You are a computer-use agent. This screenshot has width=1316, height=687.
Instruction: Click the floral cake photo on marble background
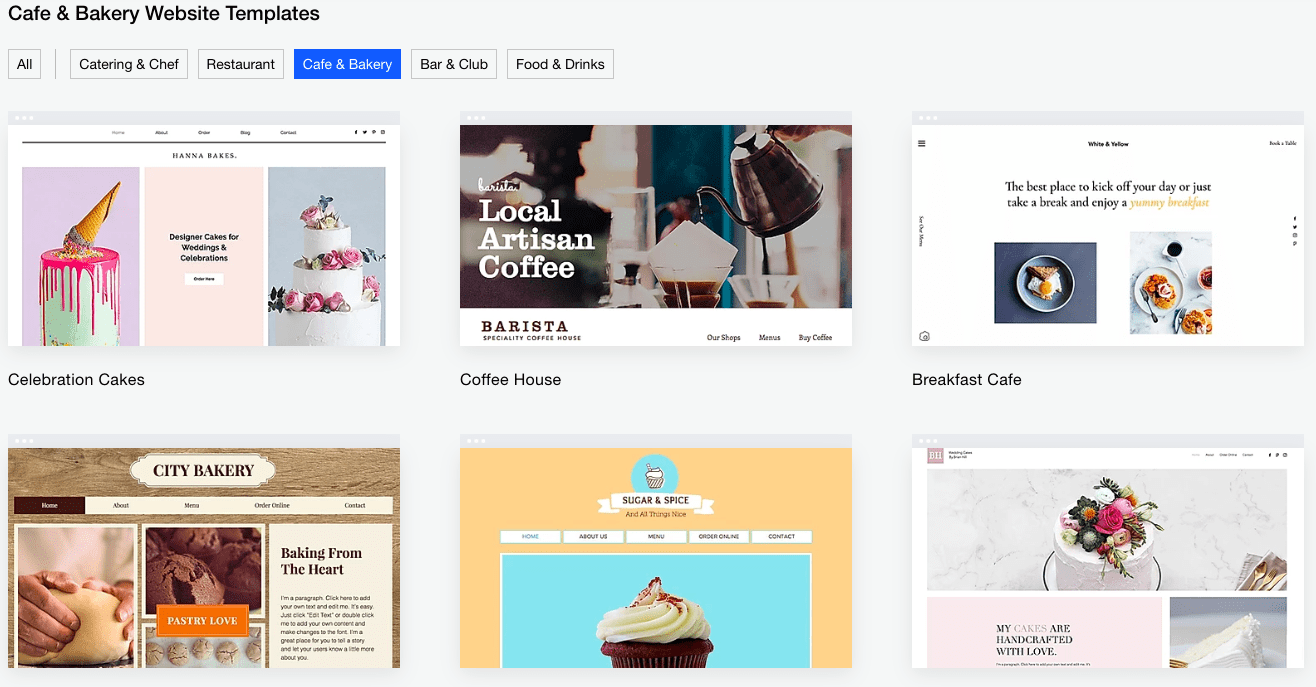coord(1107,530)
